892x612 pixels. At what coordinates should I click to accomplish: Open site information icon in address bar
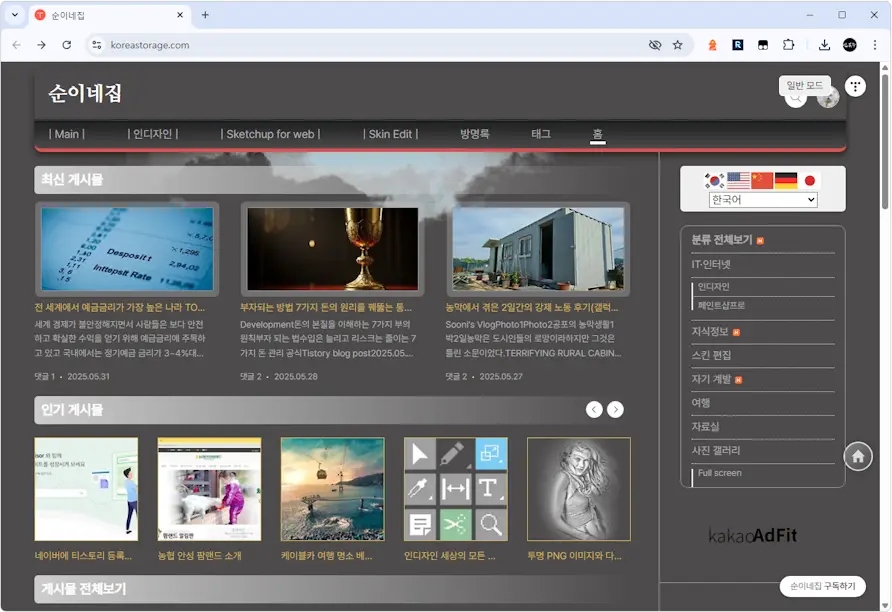pyautogui.click(x=97, y=45)
